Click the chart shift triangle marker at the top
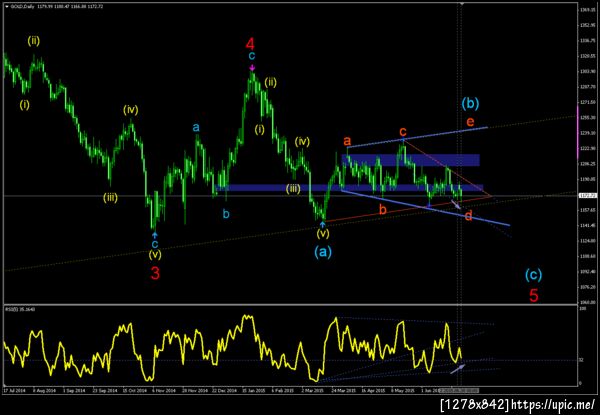 coord(462,4)
